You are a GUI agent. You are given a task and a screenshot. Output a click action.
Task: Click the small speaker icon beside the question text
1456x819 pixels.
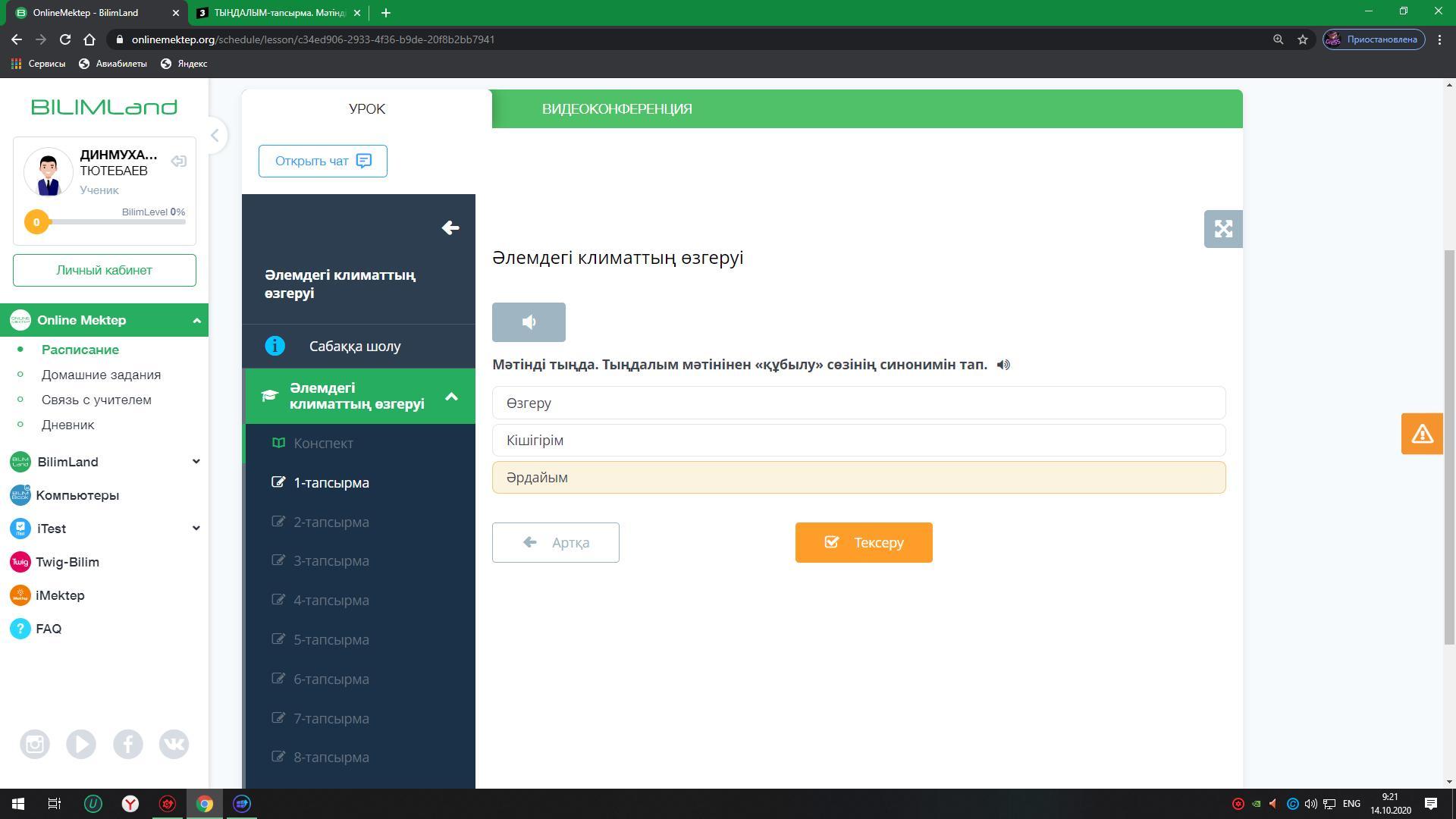click(x=1003, y=365)
